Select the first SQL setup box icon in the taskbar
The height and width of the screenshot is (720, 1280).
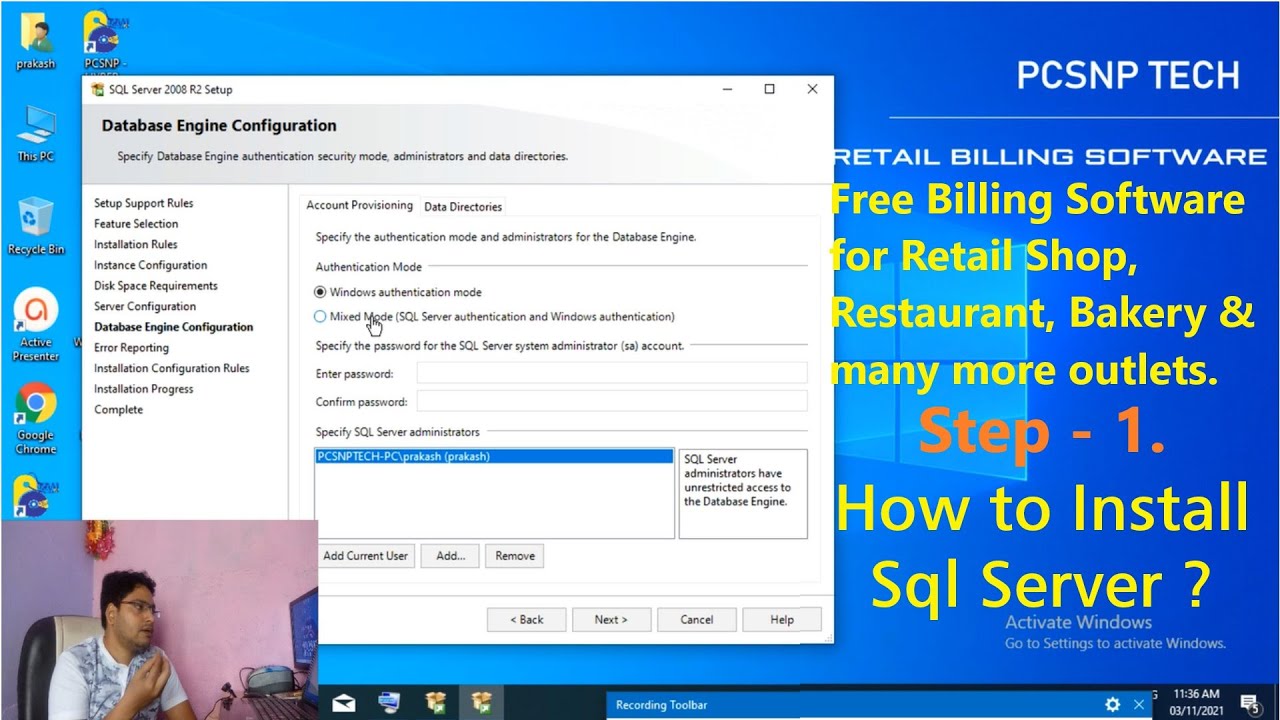point(436,704)
